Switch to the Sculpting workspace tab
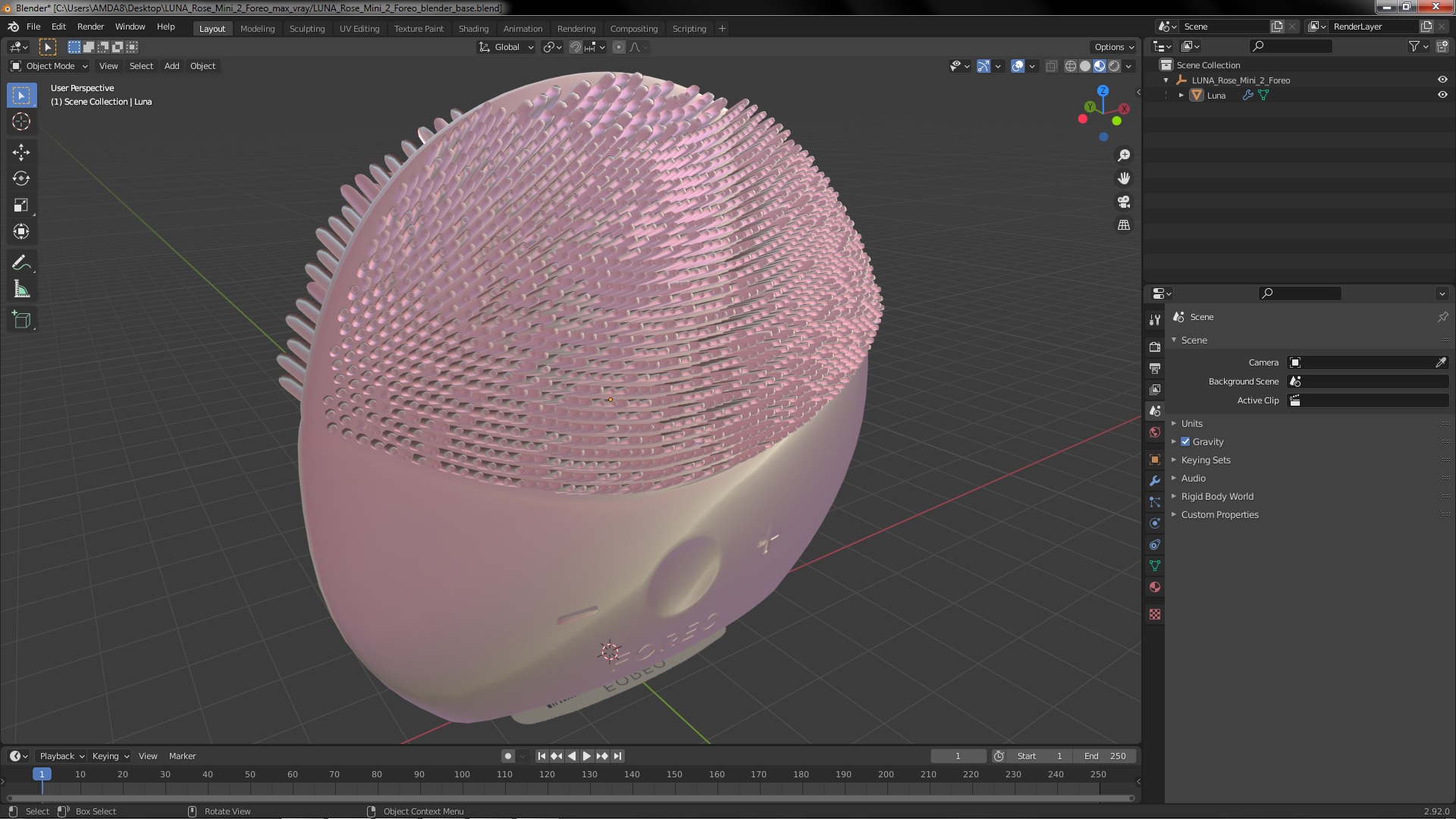1456x819 pixels. tap(306, 28)
